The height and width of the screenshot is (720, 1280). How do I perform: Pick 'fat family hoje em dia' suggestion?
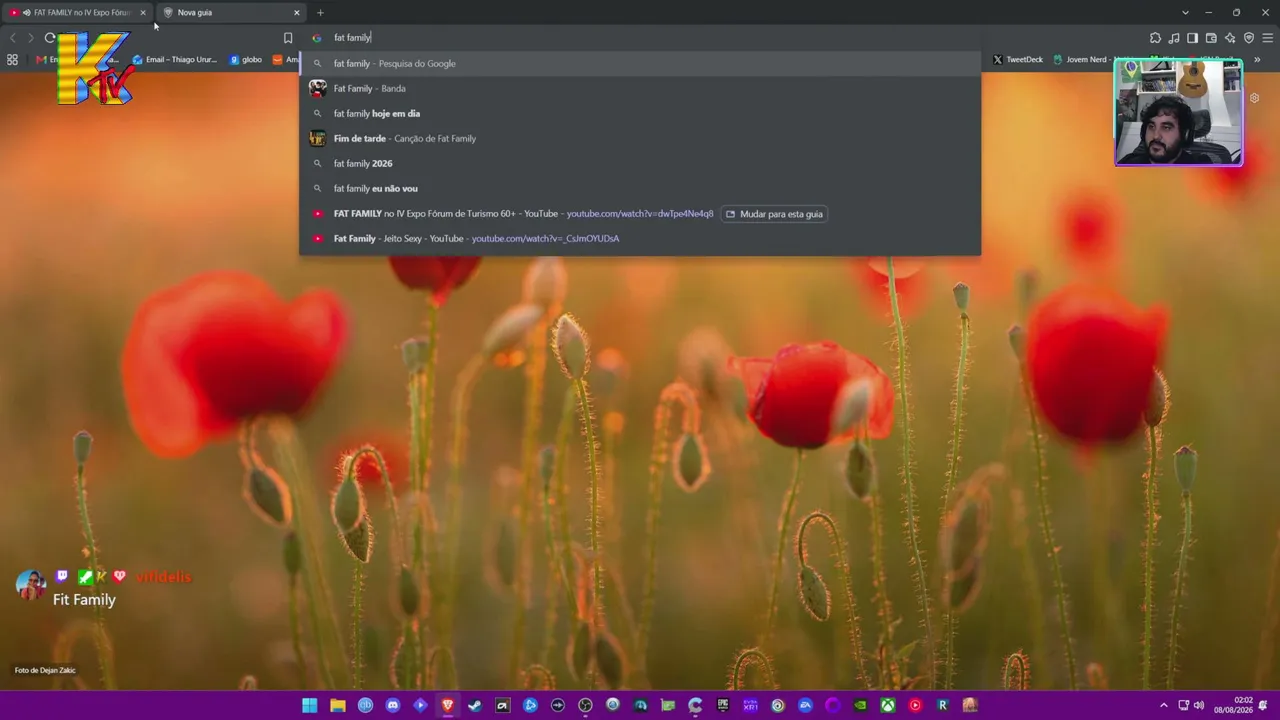pos(640,114)
